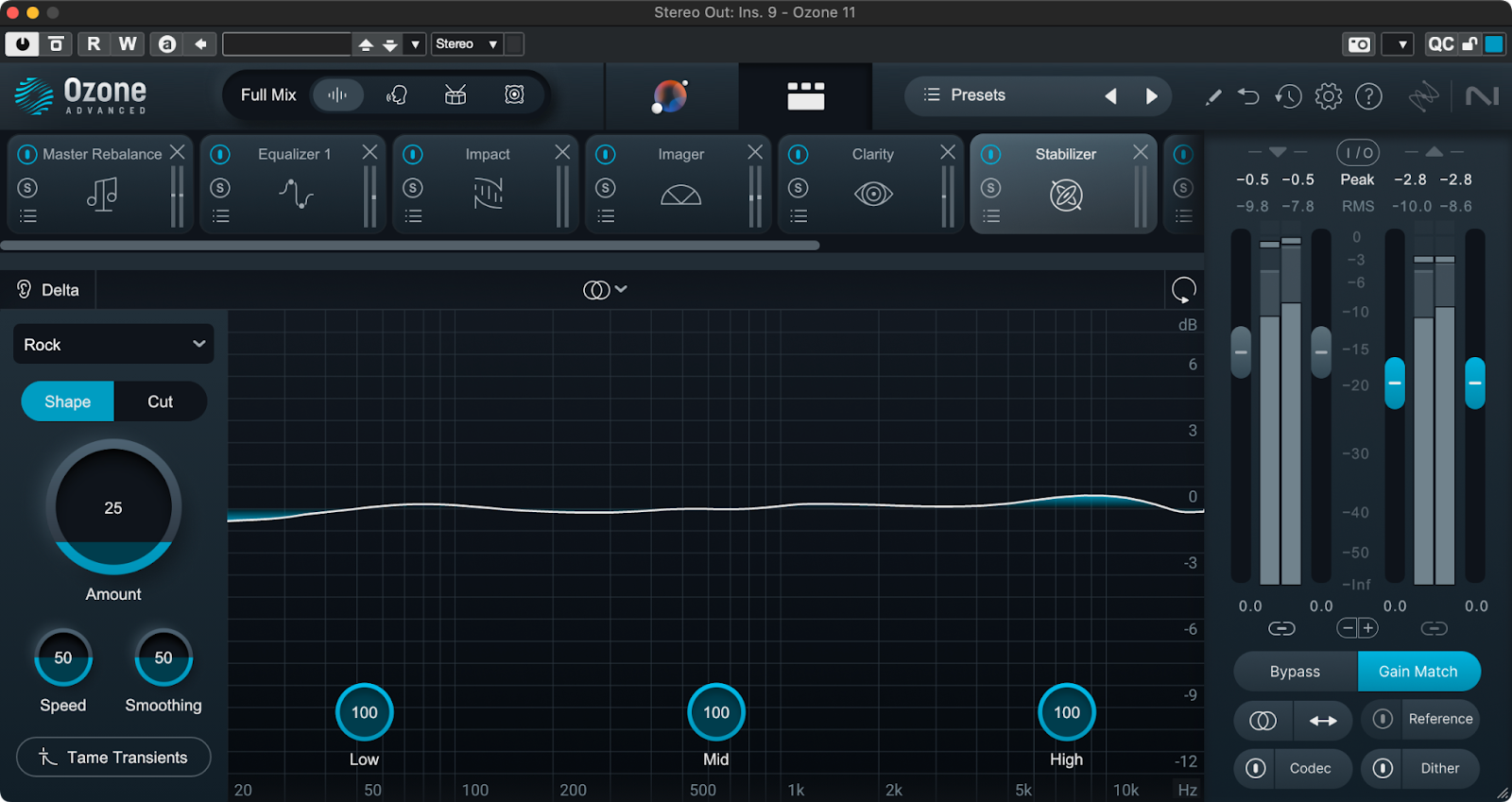The width and height of the screenshot is (1512, 802).
Task: Toggle the Stabilizer module power button
Action: [990, 154]
